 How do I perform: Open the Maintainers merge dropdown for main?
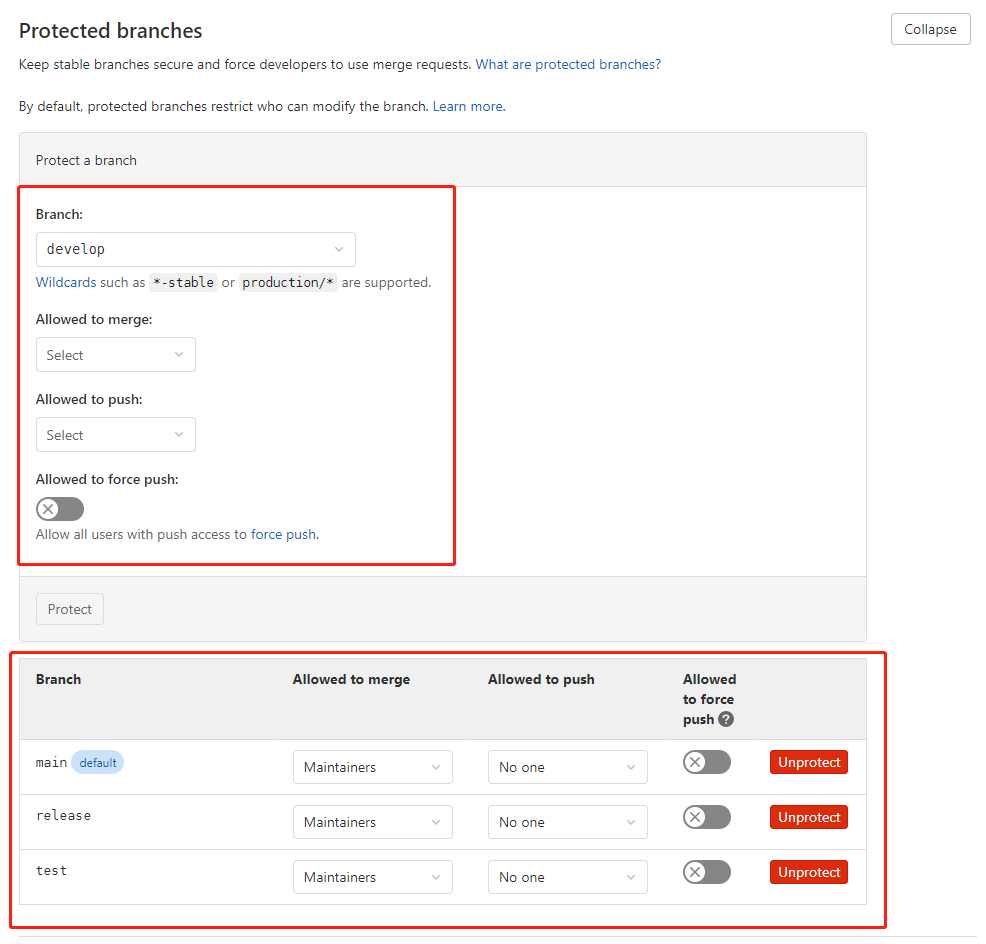(372, 767)
